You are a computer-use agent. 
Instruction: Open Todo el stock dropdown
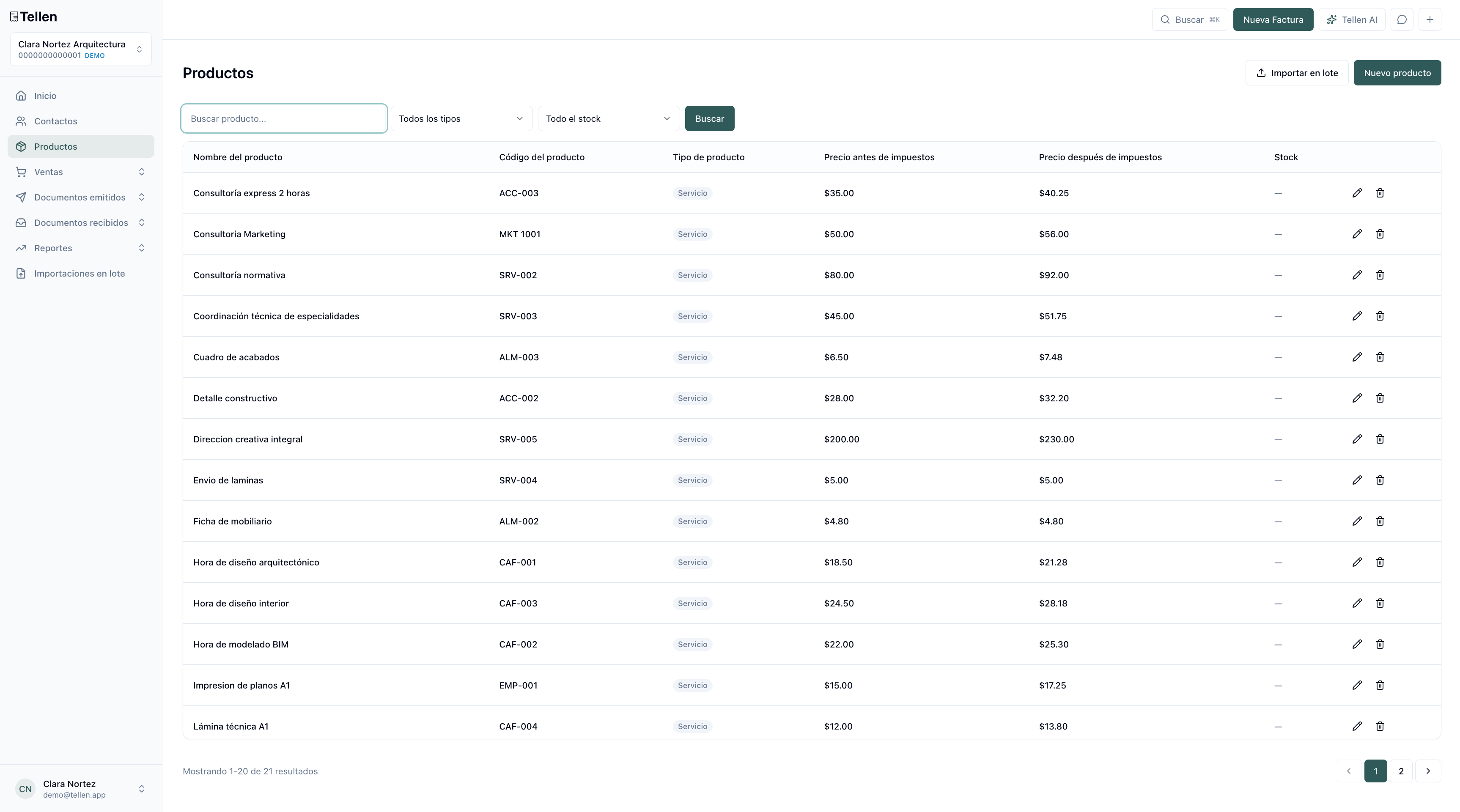[608, 118]
